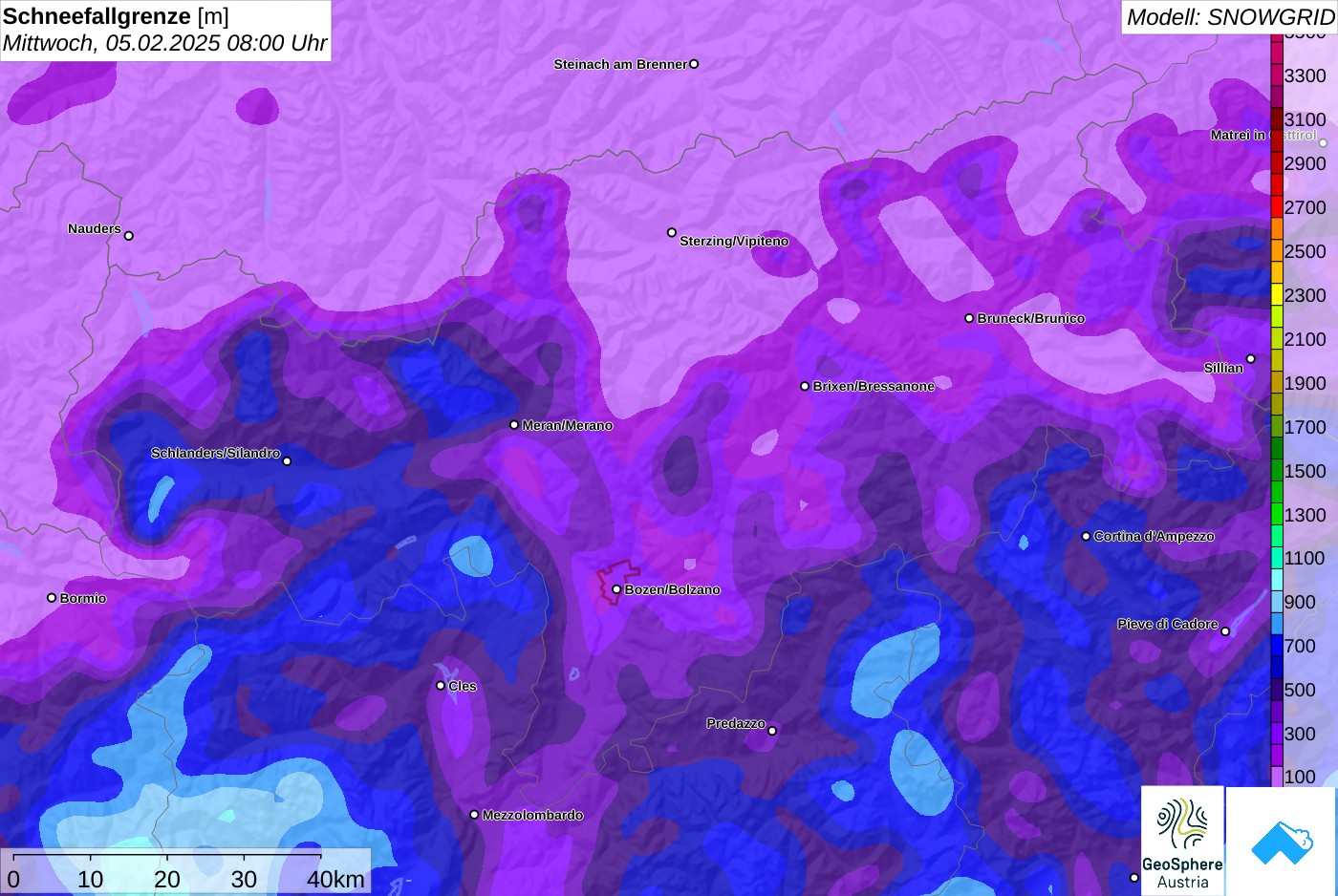Image resolution: width=1338 pixels, height=896 pixels.
Task: Click the red 2700 legend swatch
Action: [1277, 207]
